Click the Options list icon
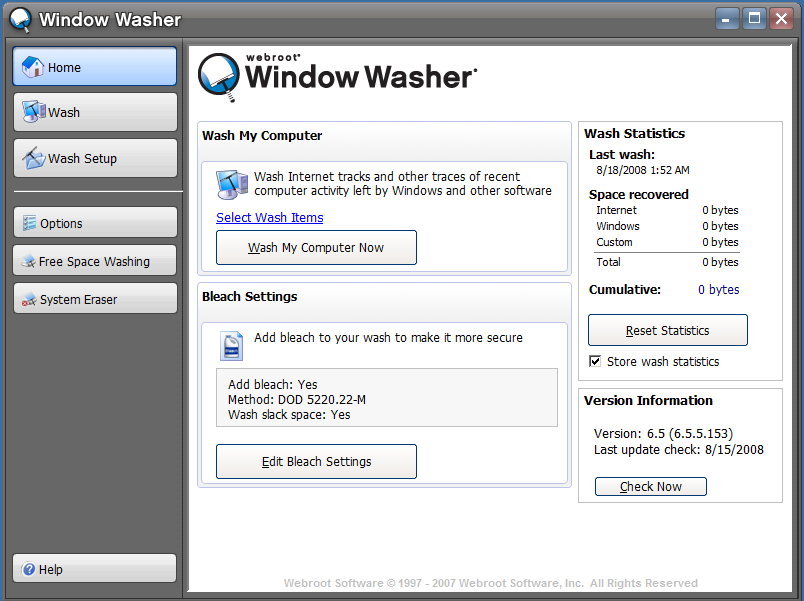This screenshot has width=804, height=601. (29, 223)
